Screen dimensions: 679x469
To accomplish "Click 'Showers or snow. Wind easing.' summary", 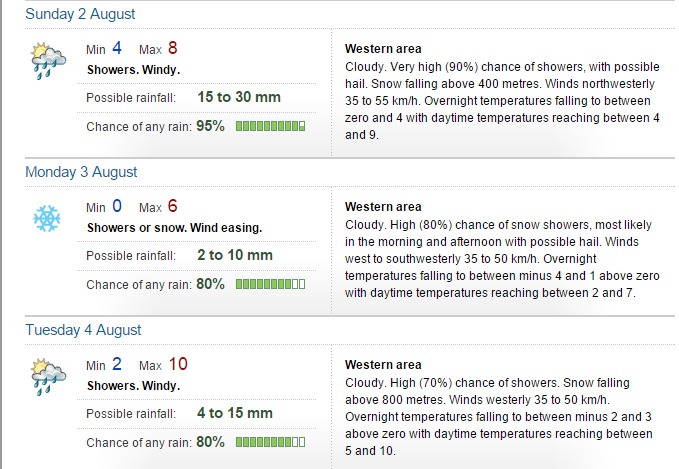I will 175,228.
